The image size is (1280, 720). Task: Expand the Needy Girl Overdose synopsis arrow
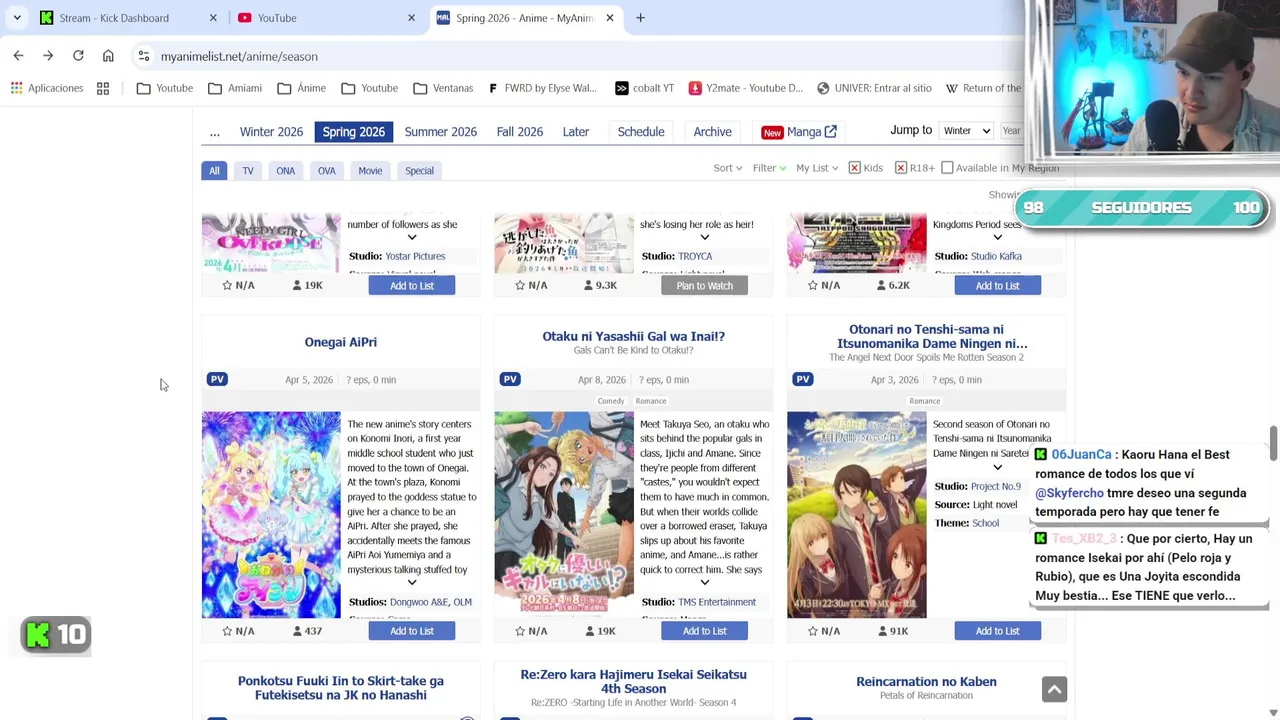point(411,237)
